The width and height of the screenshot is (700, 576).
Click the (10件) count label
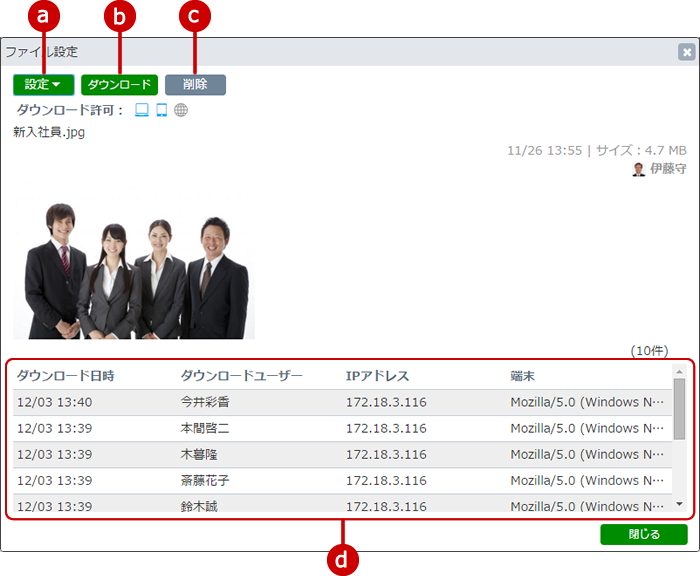(x=650, y=351)
